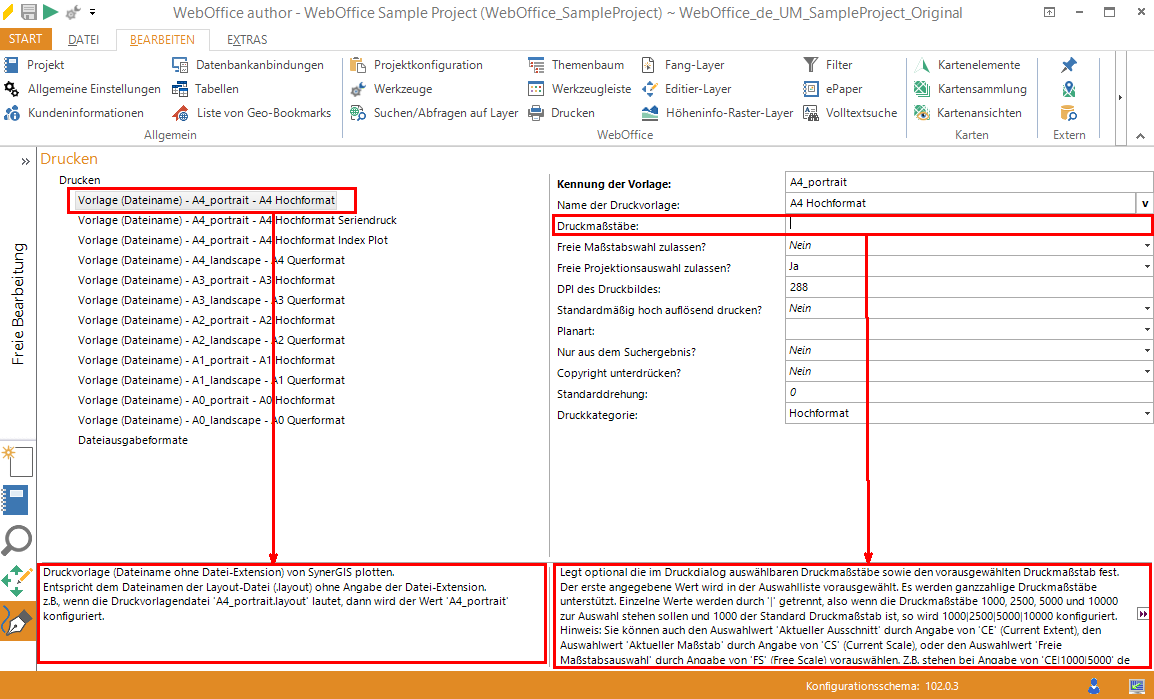
Task: Click the green Run icon in title bar
Action: tap(50, 12)
